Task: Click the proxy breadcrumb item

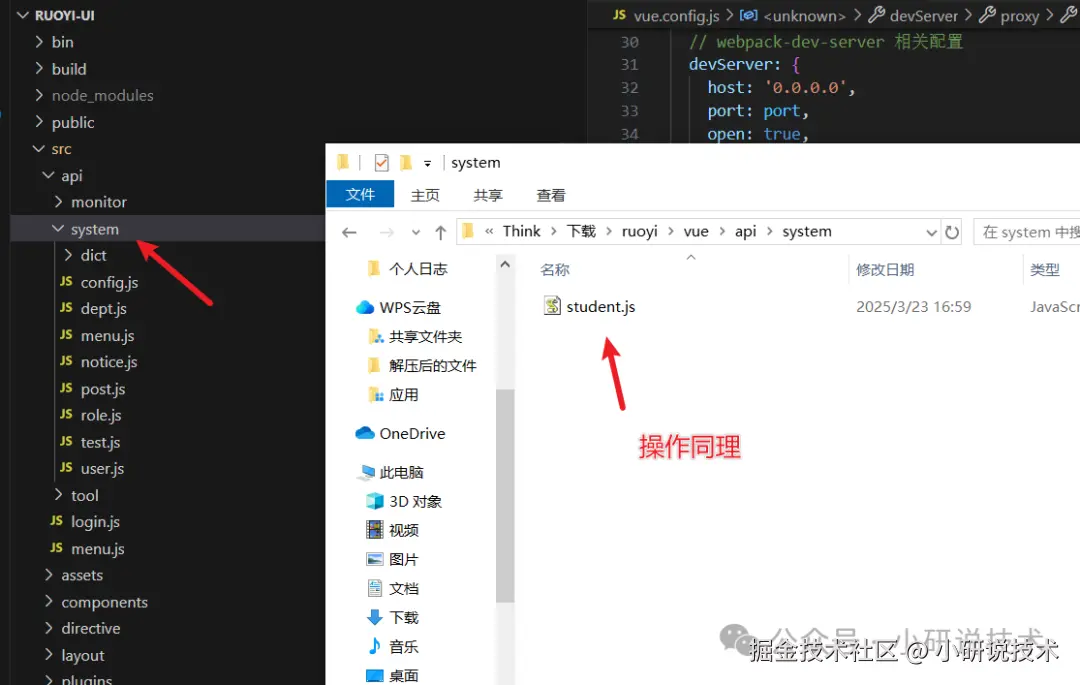Action: (x=1019, y=15)
